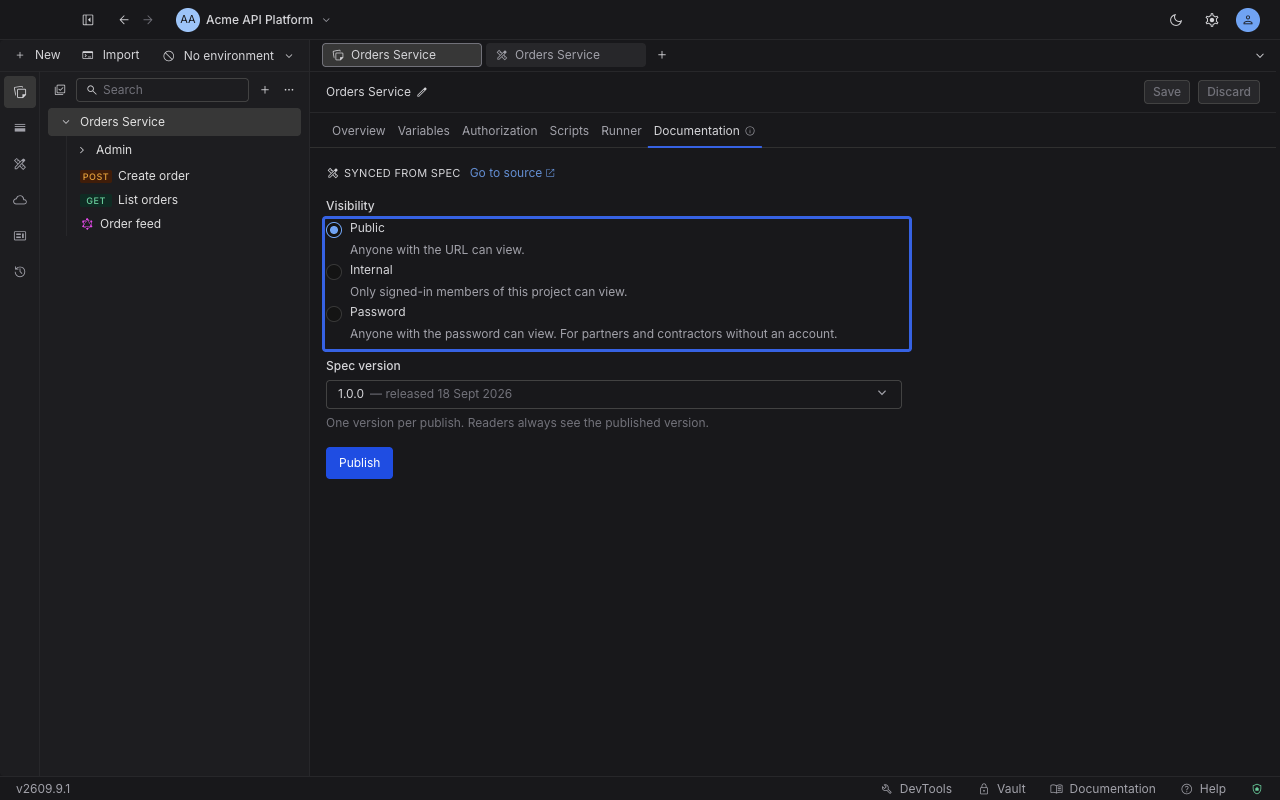Open Documentation from the status bar
Screen dimensions: 1280x800
click(1103, 789)
